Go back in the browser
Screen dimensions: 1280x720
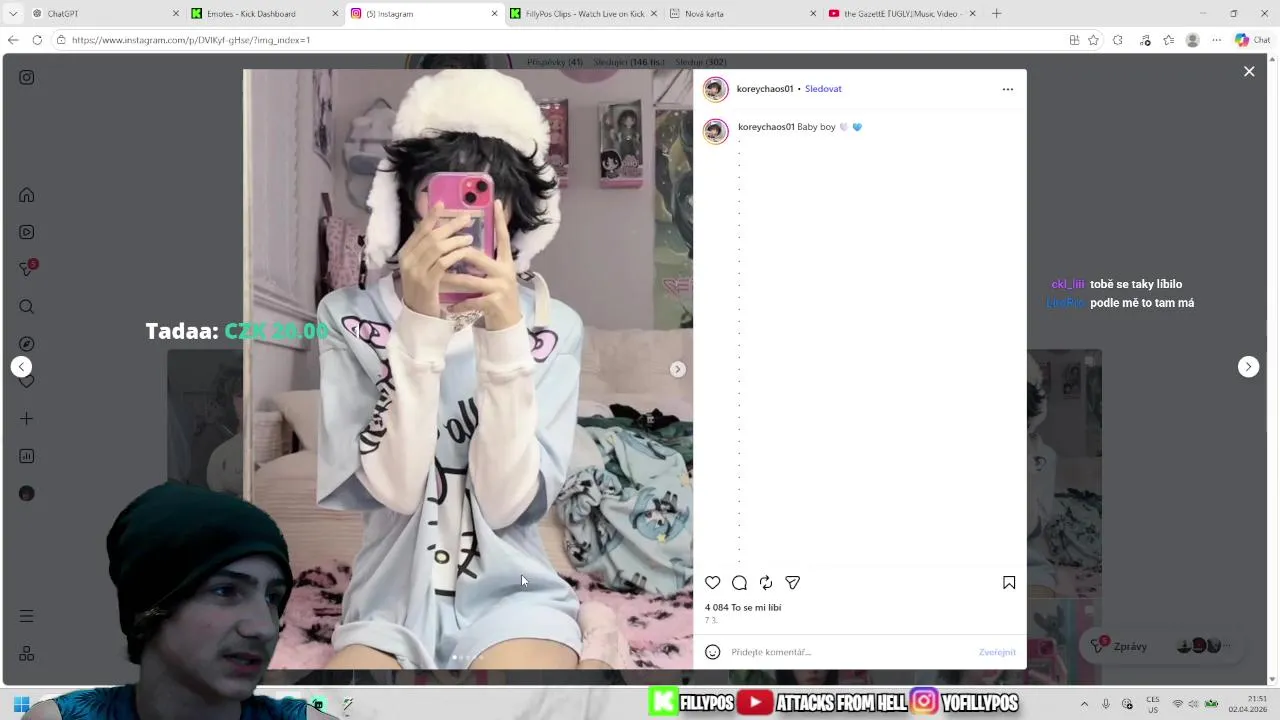coord(13,40)
